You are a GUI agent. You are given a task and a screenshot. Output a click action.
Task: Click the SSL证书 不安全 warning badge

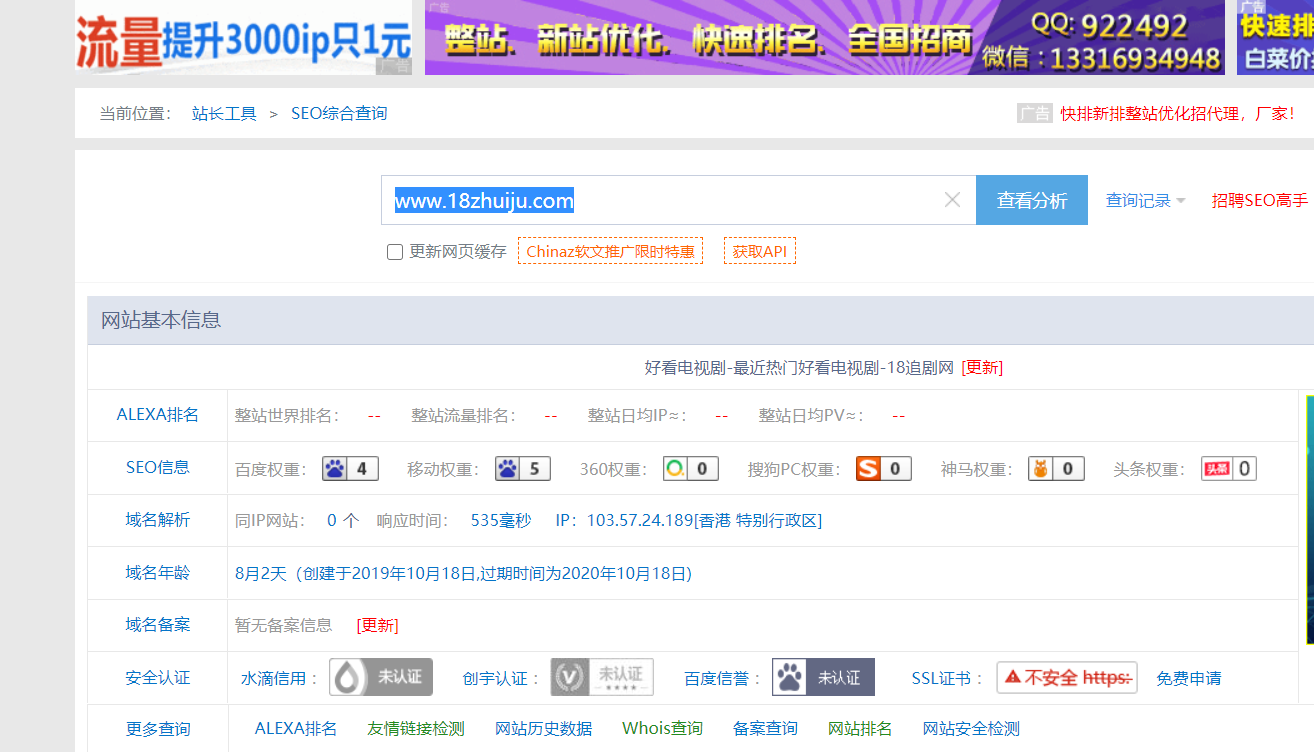coord(1066,677)
